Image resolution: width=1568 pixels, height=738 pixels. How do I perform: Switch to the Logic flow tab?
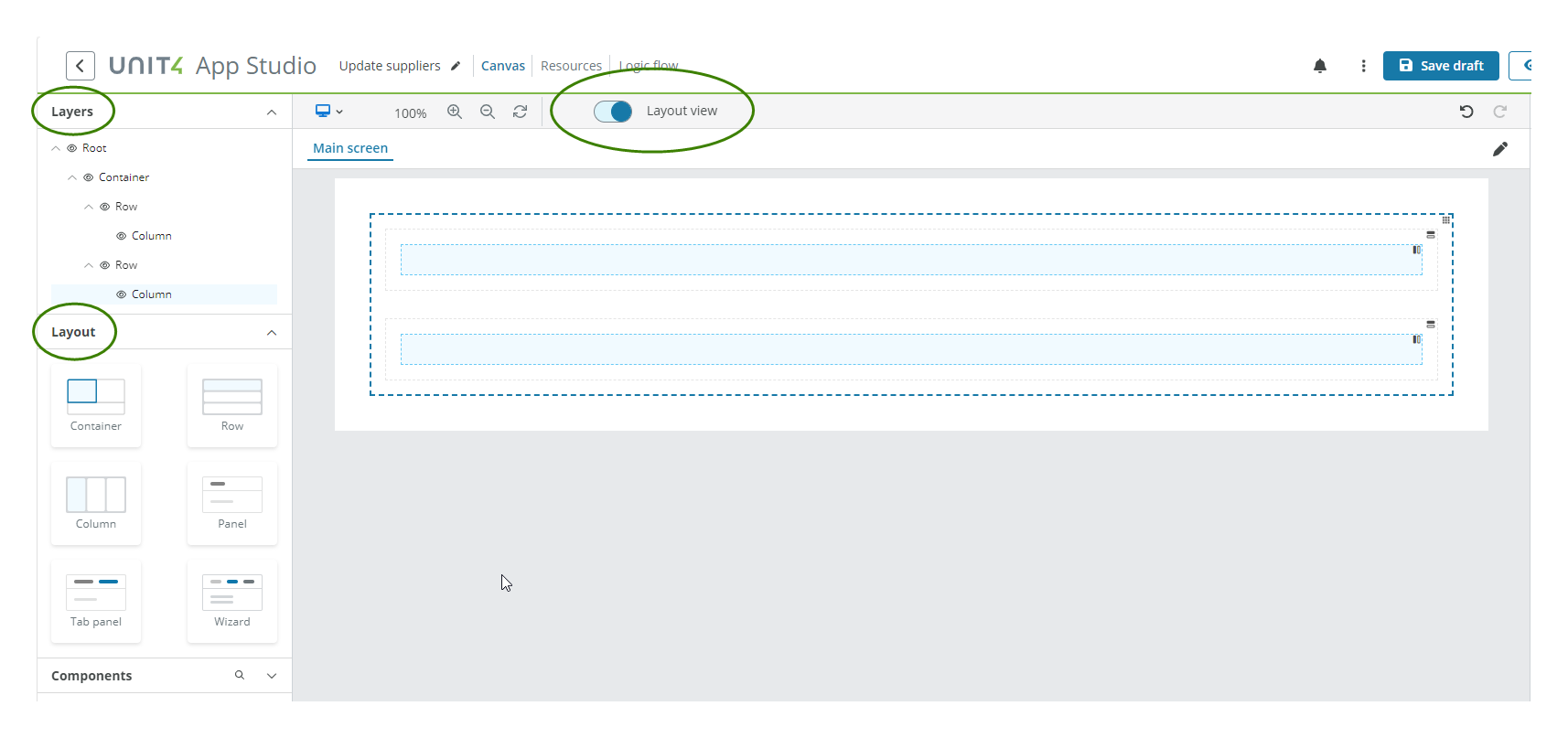pyautogui.click(x=649, y=66)
